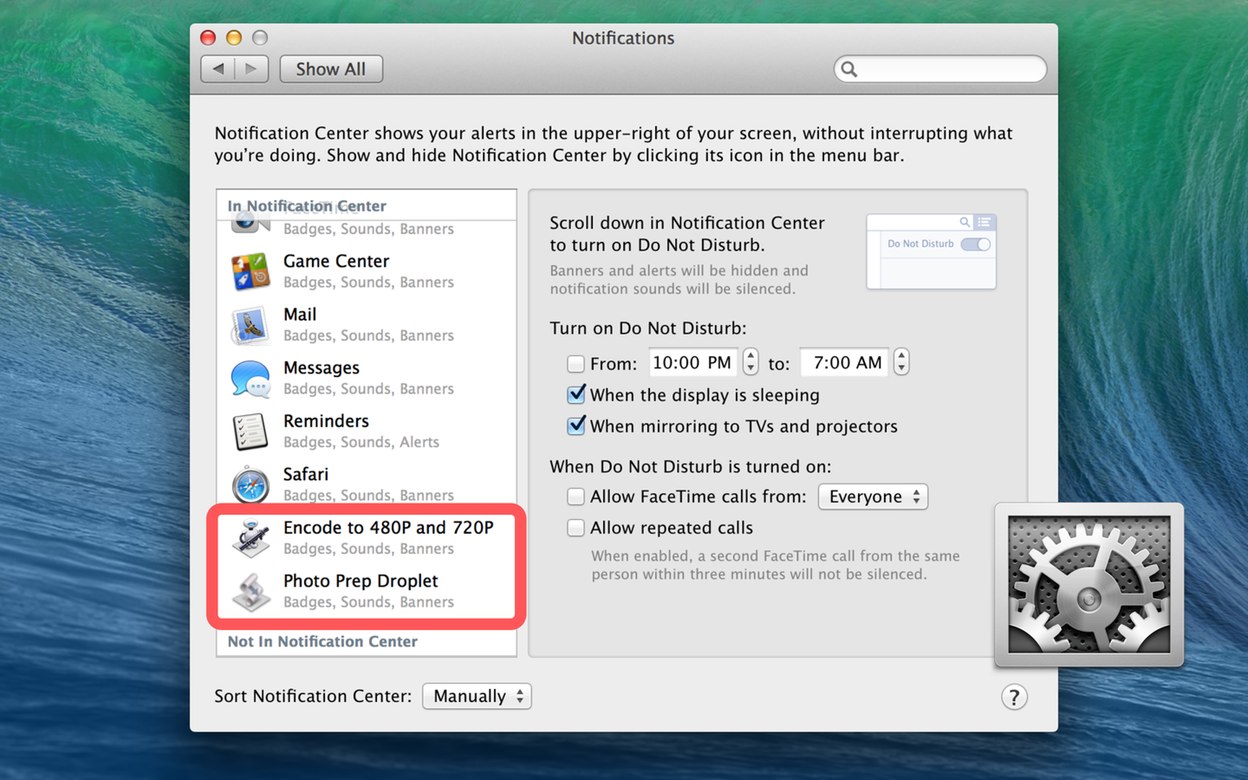
Task: Tick the Allow repeated calls checkbox
Action: 576,527
